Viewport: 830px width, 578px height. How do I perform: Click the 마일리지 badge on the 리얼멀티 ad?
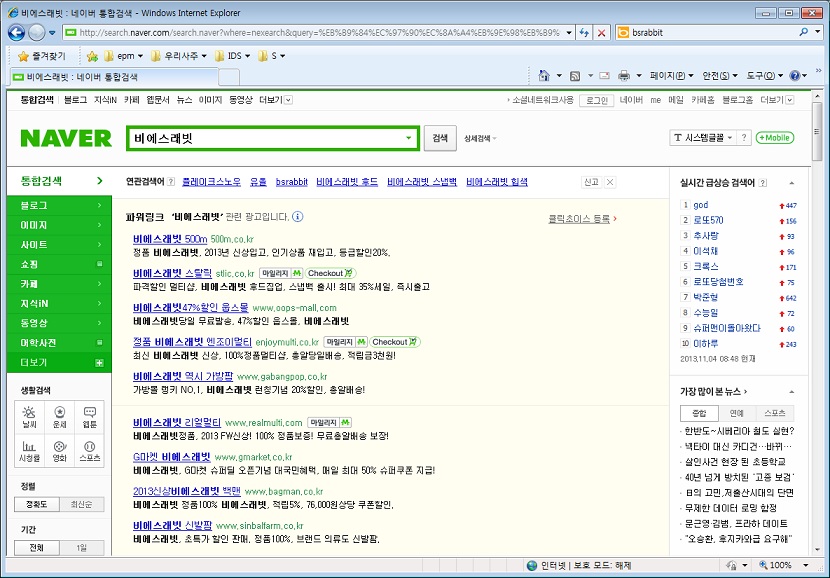tap(330, 422)
